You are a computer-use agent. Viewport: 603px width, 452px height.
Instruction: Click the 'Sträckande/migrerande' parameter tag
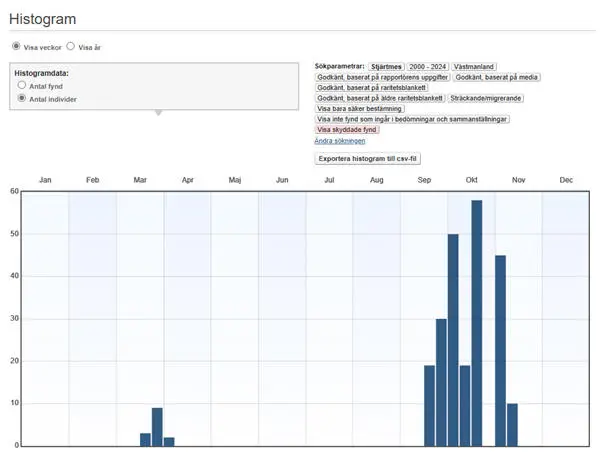[486, 98]
